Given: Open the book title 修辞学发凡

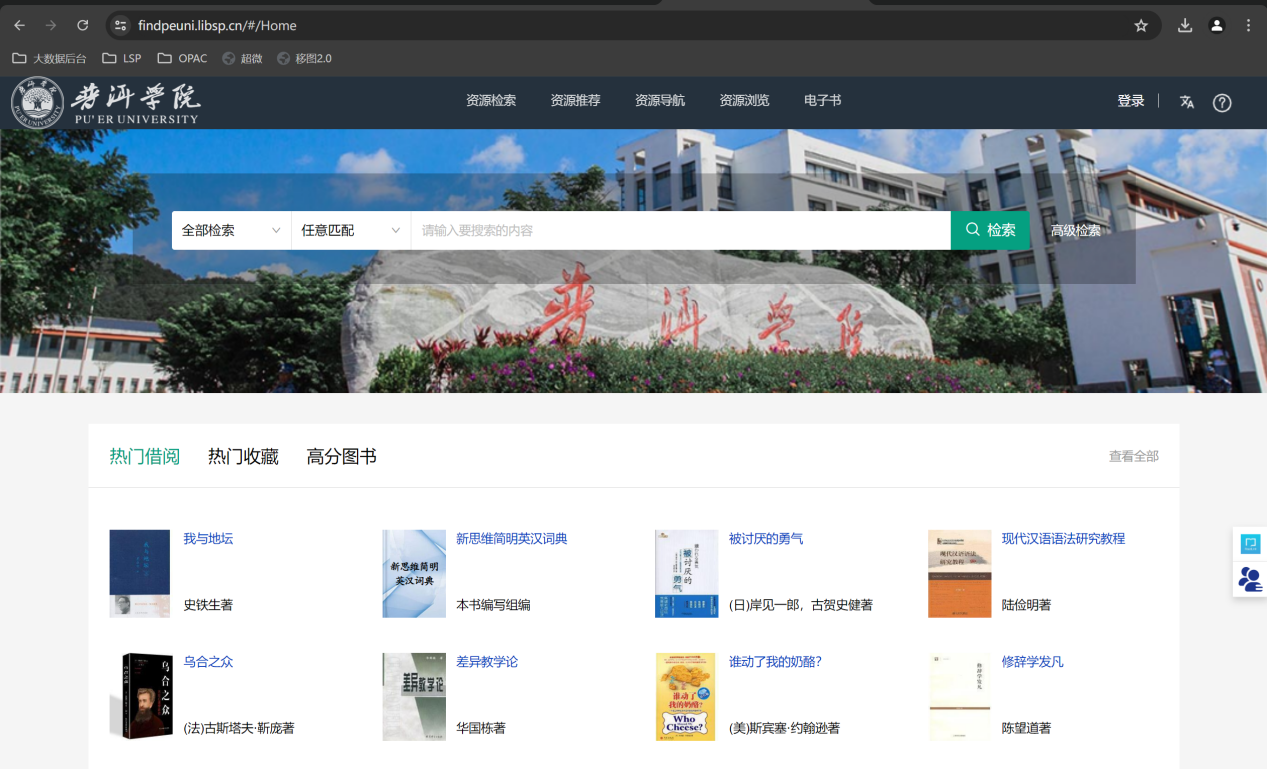Looking at the screenshot, I should pyautogui.click(x=1032, y=662).
